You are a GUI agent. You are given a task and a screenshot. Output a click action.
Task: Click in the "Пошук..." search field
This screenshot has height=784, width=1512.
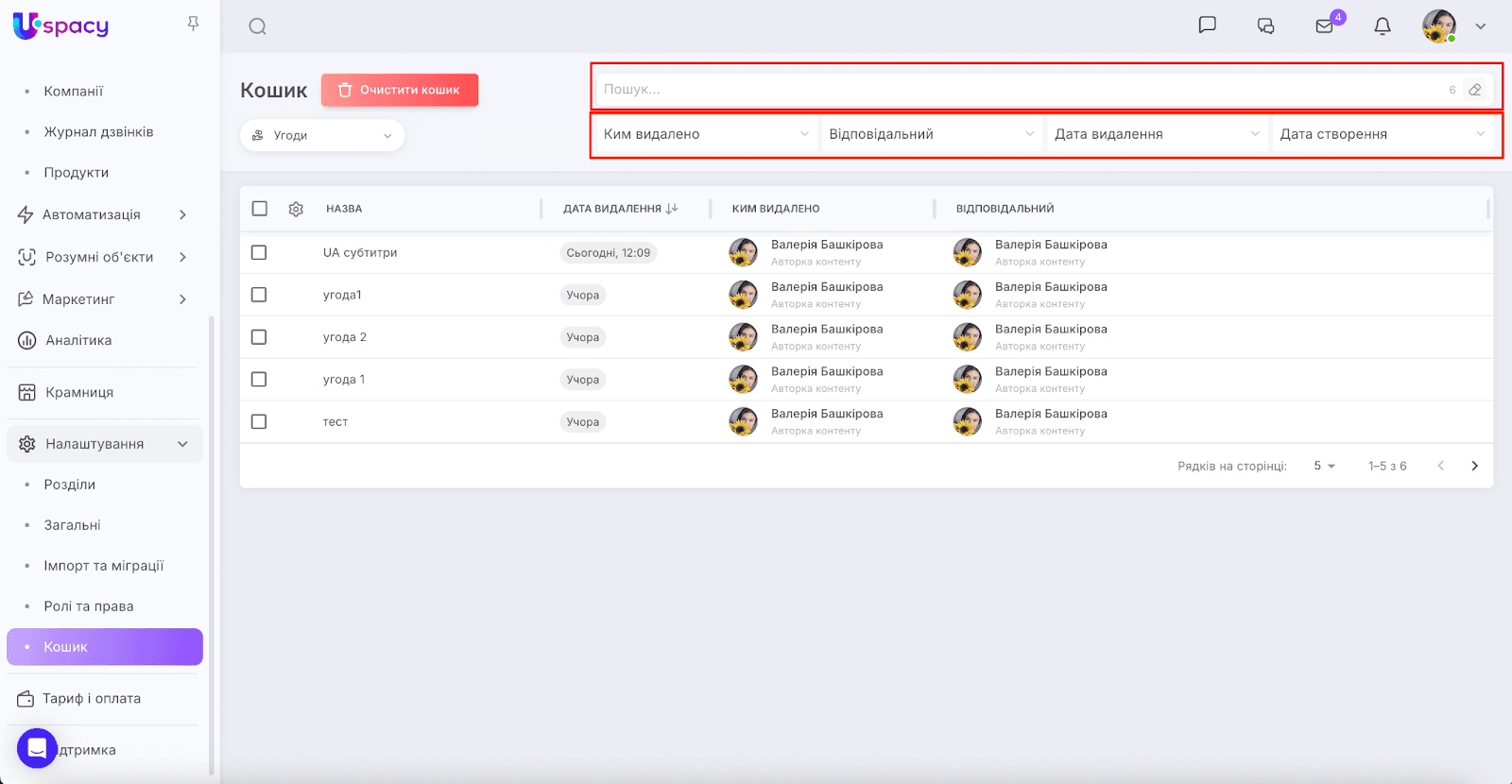(x=1021, y=90)
